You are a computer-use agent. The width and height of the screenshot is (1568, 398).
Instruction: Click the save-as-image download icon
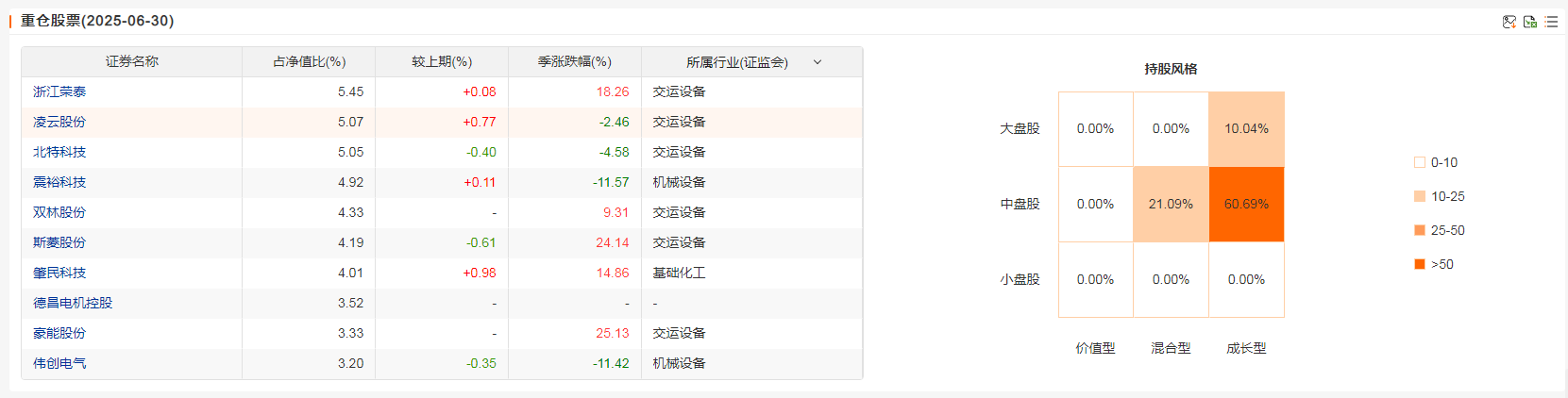tap(1509, 22)
